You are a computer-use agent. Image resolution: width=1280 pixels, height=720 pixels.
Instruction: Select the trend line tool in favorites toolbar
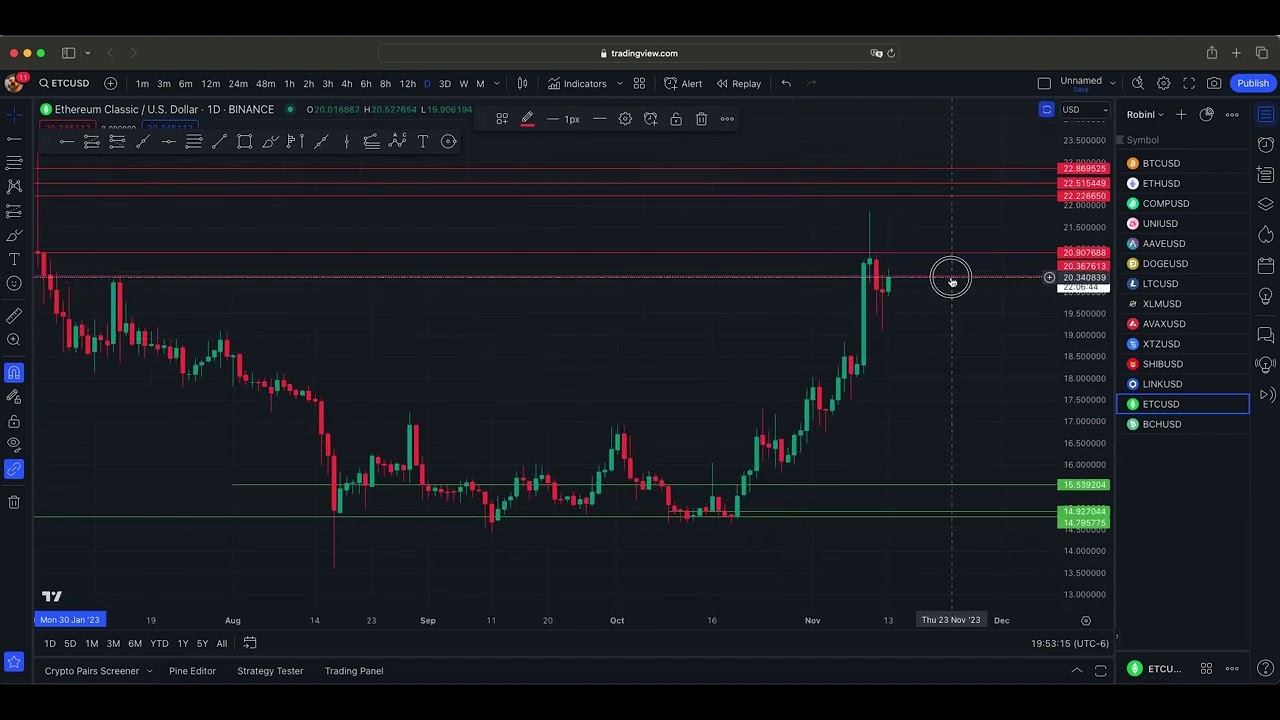coord(219,142)
